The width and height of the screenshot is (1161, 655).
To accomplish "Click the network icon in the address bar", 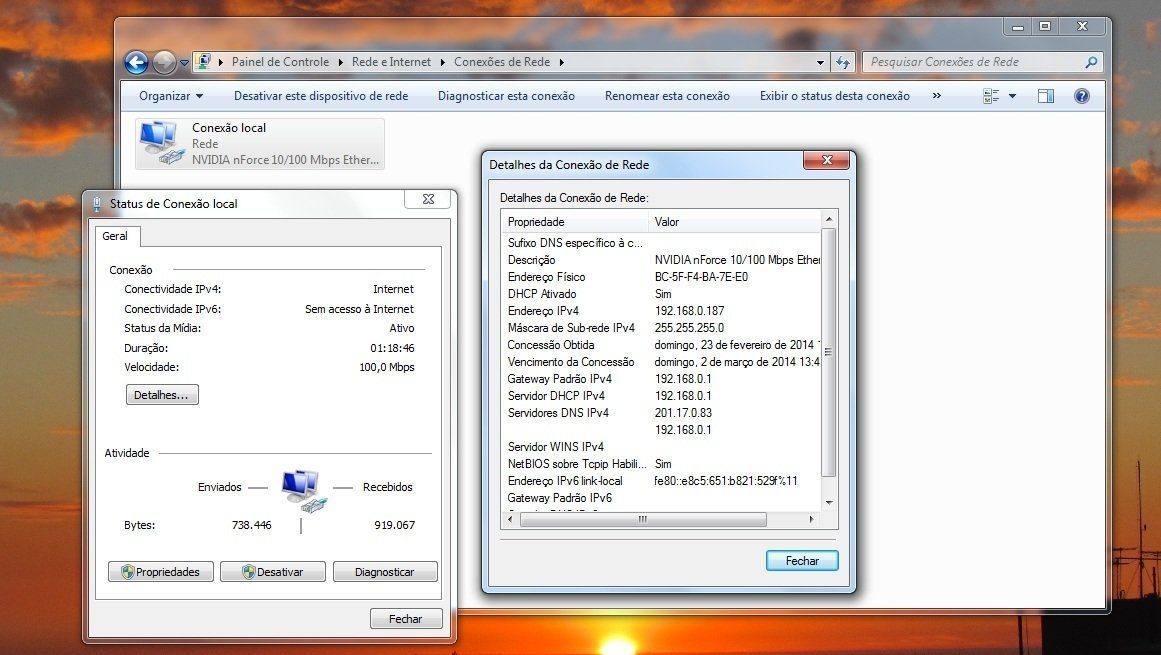I will pos(203,62).
